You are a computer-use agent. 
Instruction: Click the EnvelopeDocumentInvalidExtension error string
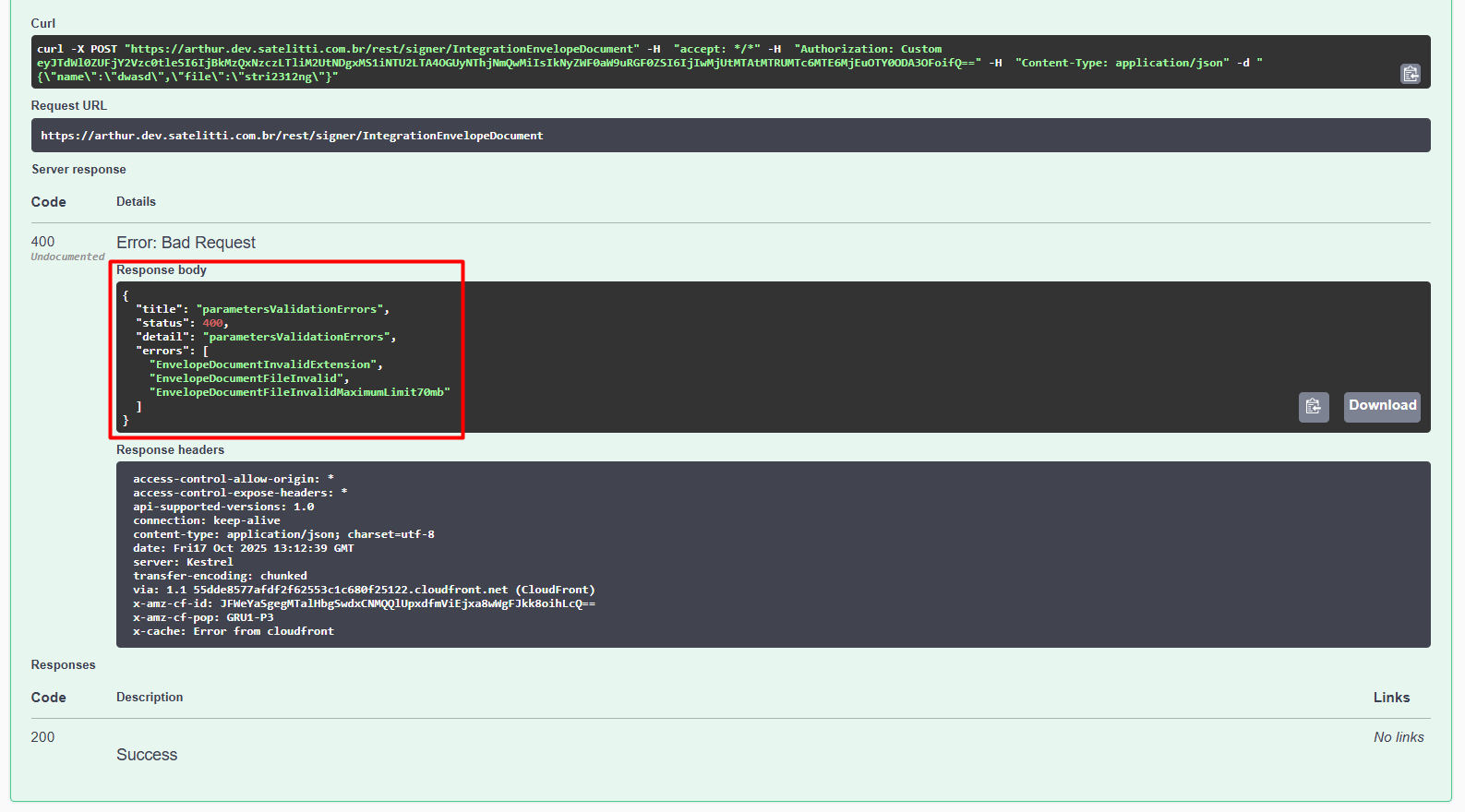pos(264,364)
